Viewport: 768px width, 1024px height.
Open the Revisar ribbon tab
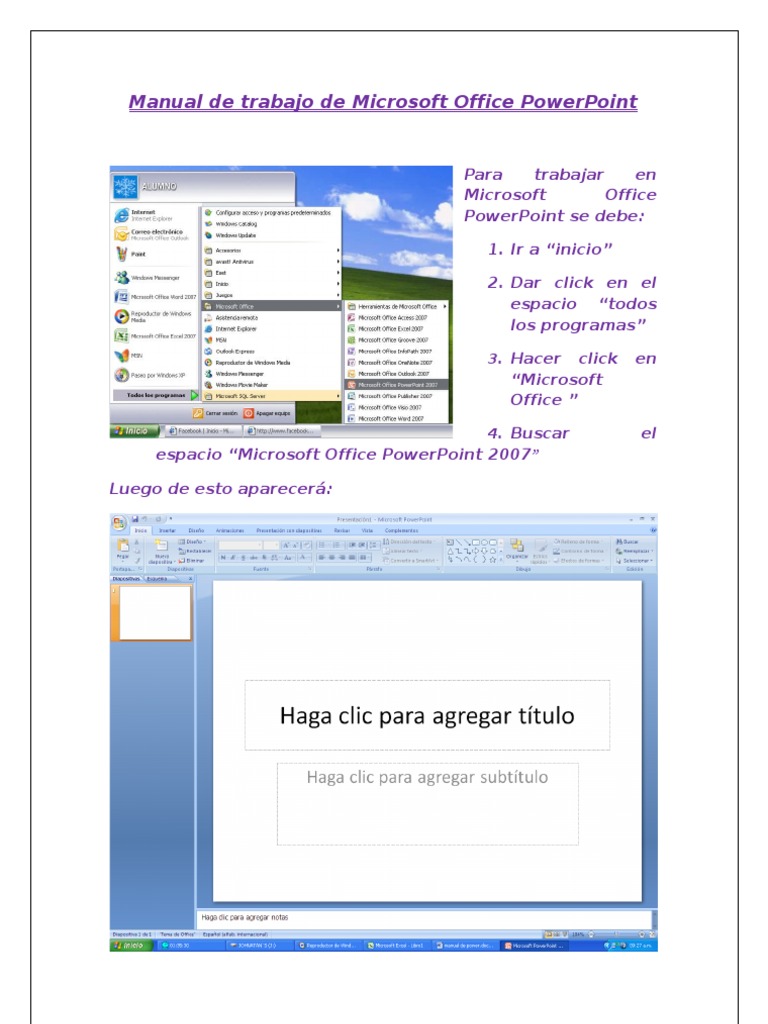(342, 530)
